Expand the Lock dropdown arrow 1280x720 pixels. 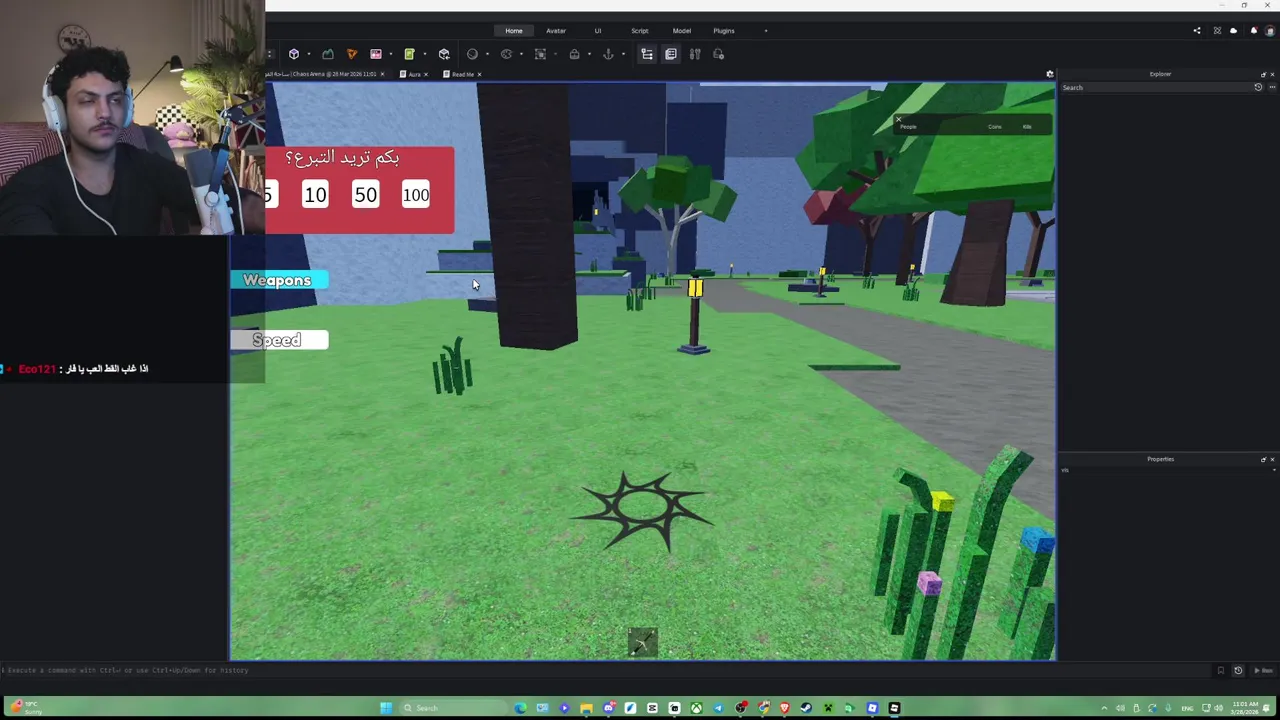click(x=589, y=54)
